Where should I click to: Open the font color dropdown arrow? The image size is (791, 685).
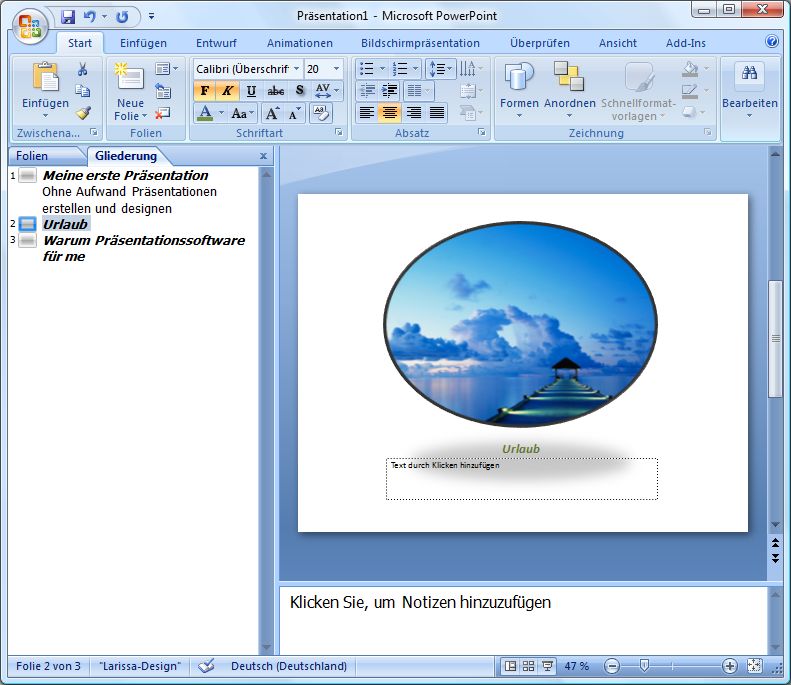[x=221, y=113]
